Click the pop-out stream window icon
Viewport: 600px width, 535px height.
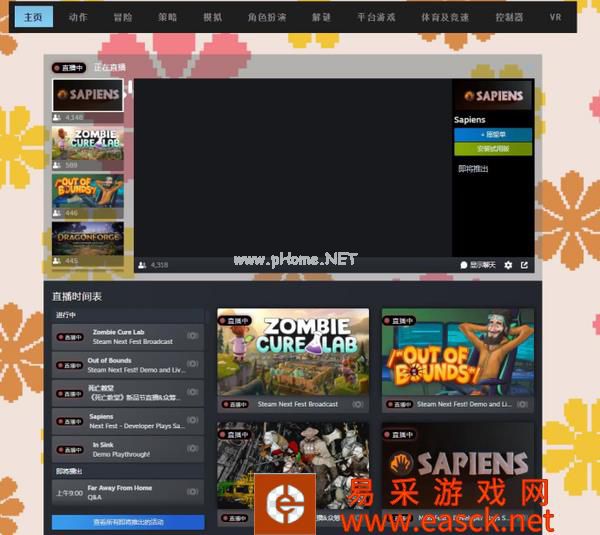click(x=524, y=265)
